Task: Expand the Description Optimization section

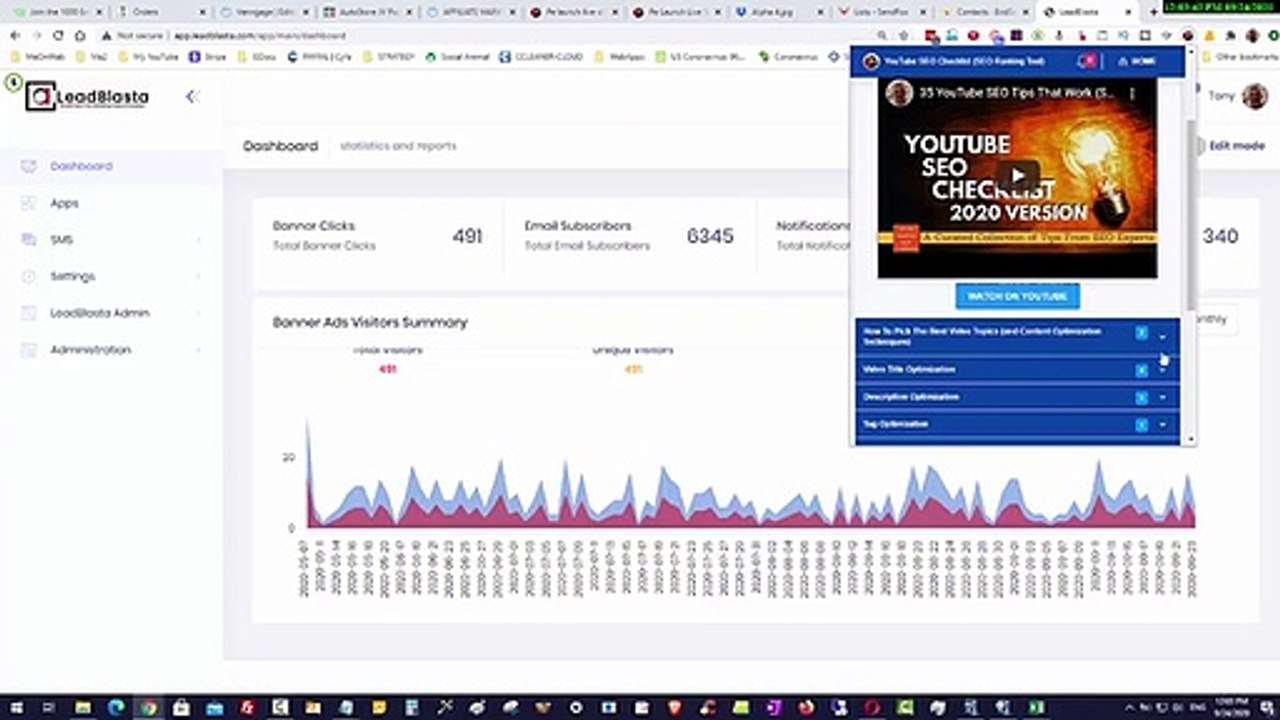Action: click(1162, 397)
